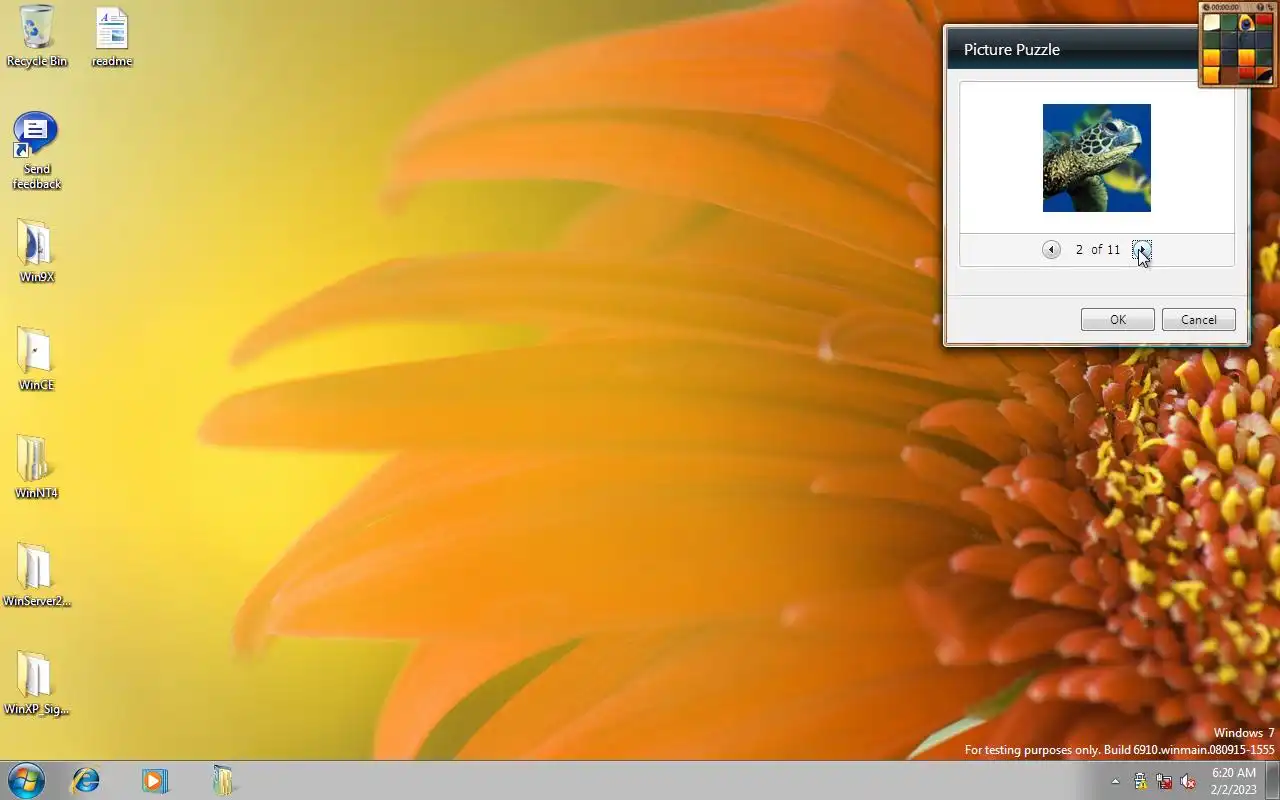1280x800 pixels.
Task: Show the next puzzle picture
Action: coord(1141,250)
